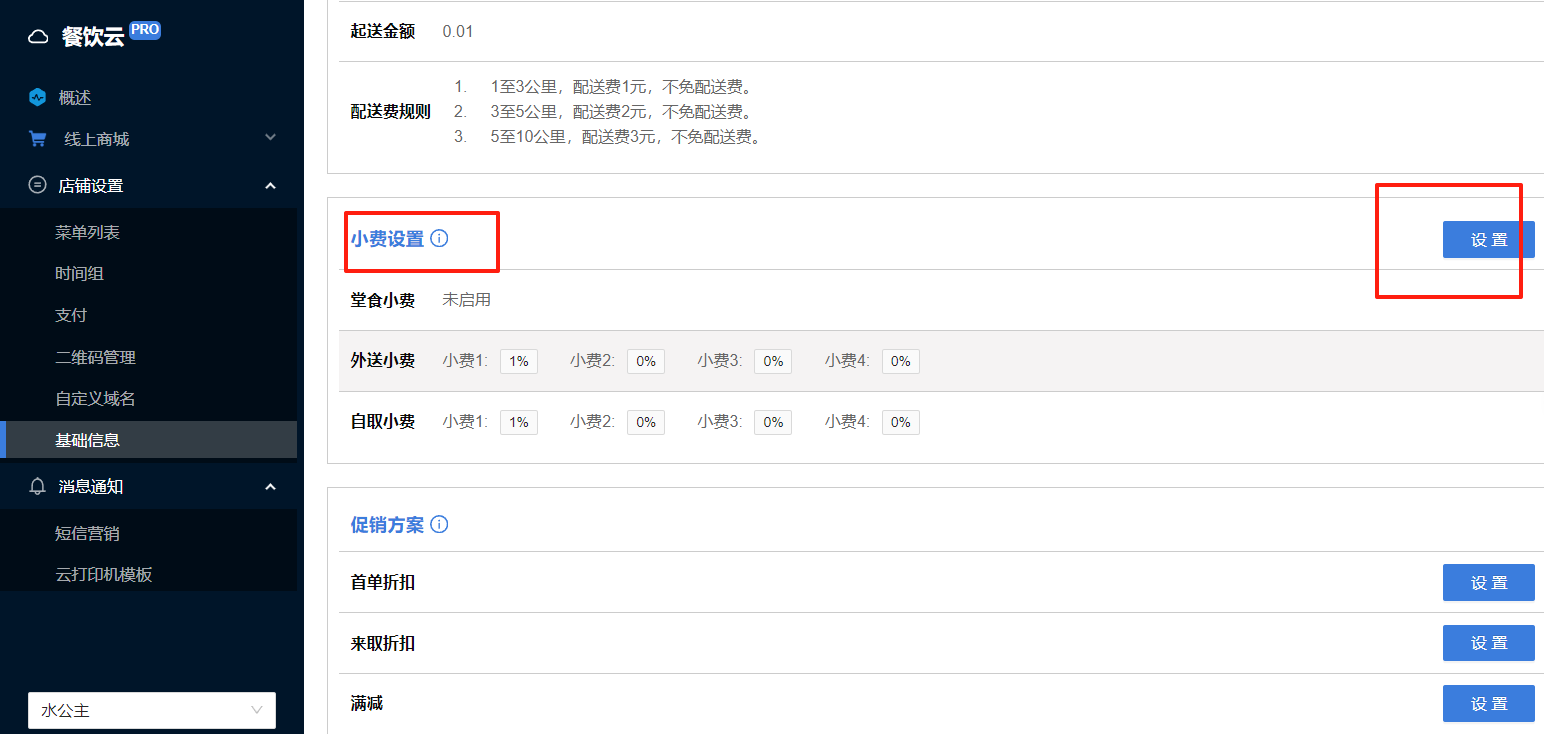1544x734 pixels.
Task: Click 设置 button for 满减
Action: pyautogui.click(x=1488, y=704)
